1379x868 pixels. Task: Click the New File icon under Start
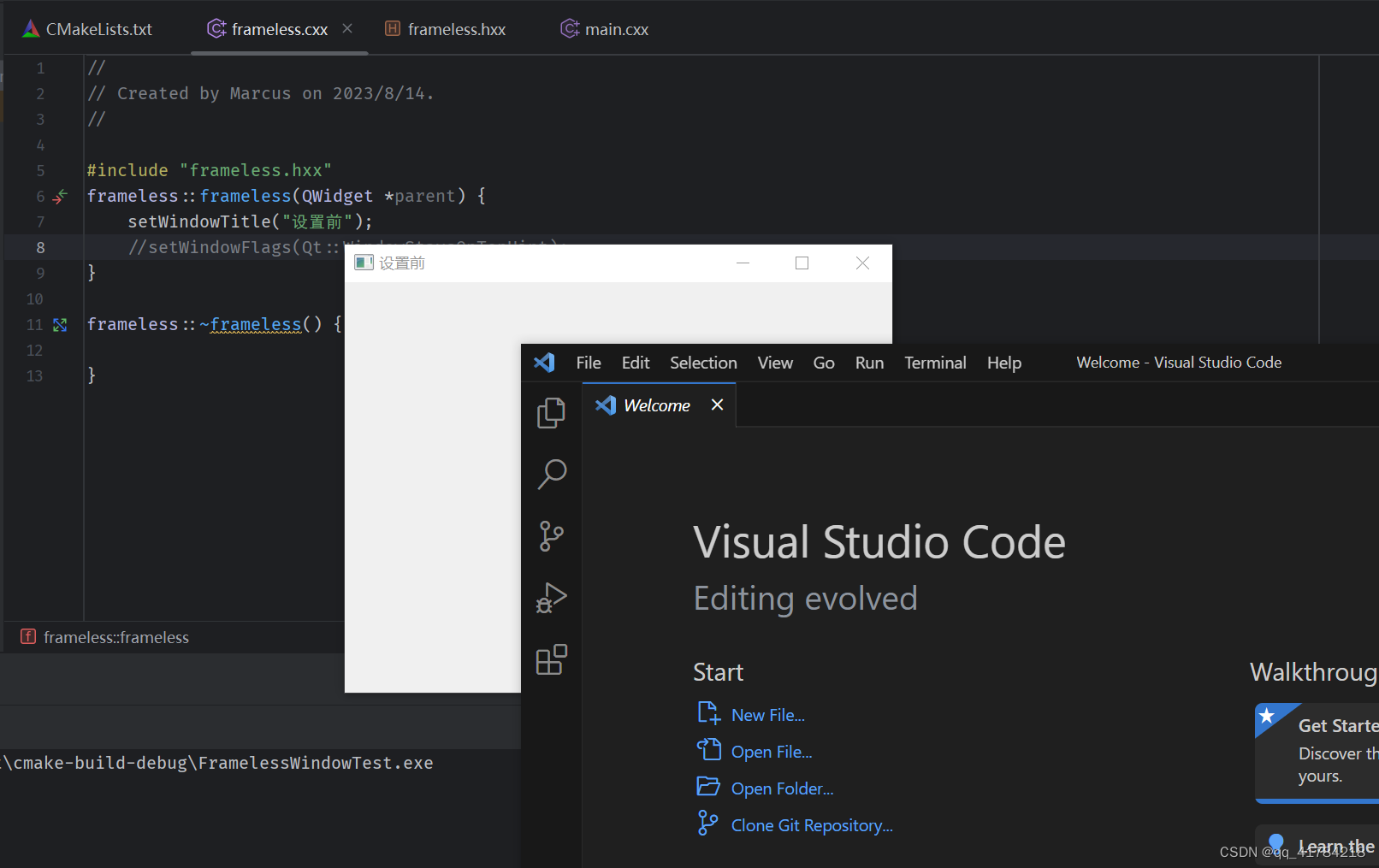(708, 713)
